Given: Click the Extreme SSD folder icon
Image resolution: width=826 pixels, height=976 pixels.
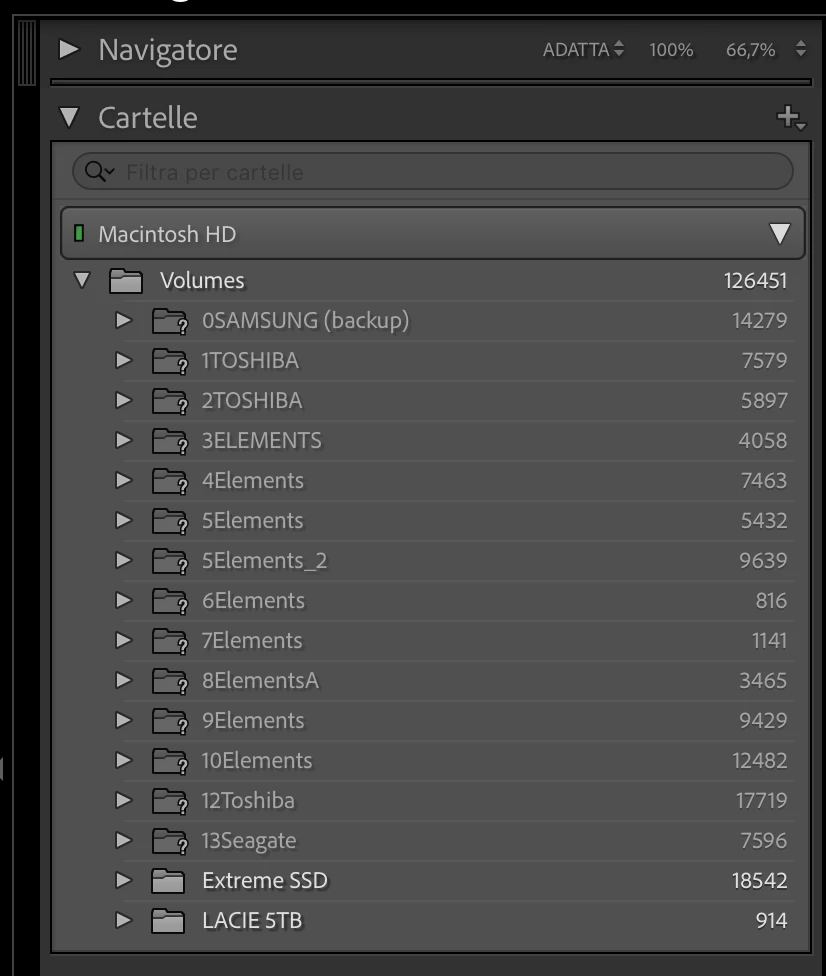Looking at the screenshot, I should [x=168, y=881].
